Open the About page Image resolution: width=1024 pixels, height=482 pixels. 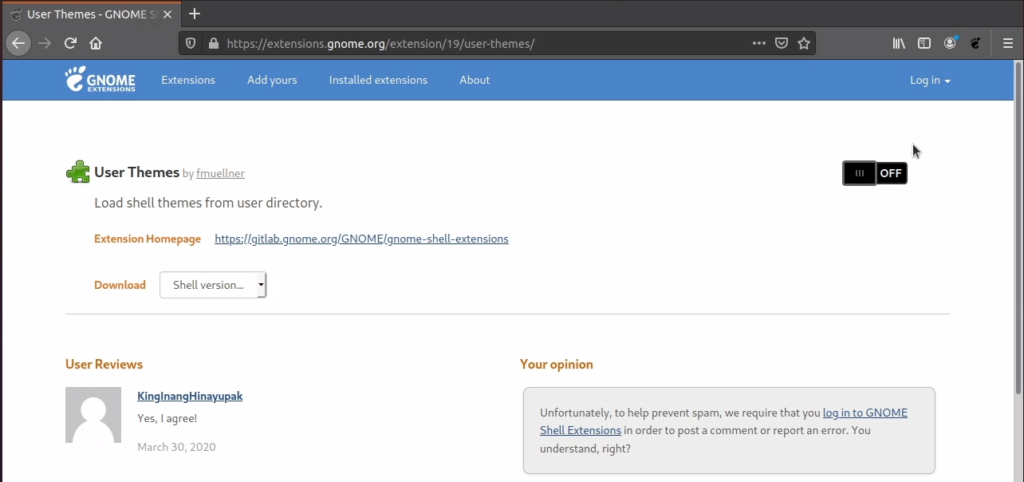[474, 80]
